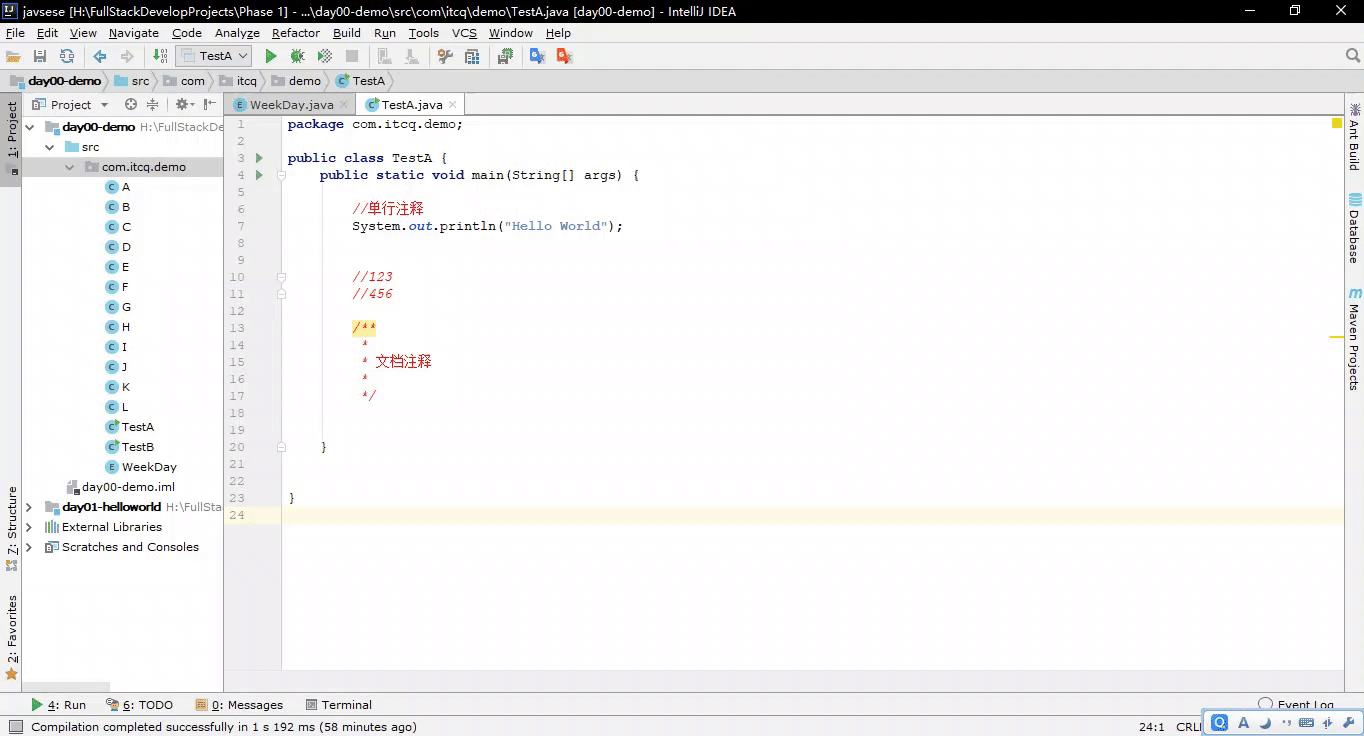Open the File menu
Image resolution: width=1364 pixels, height=736 pixels.
click(x=15, y=33)
